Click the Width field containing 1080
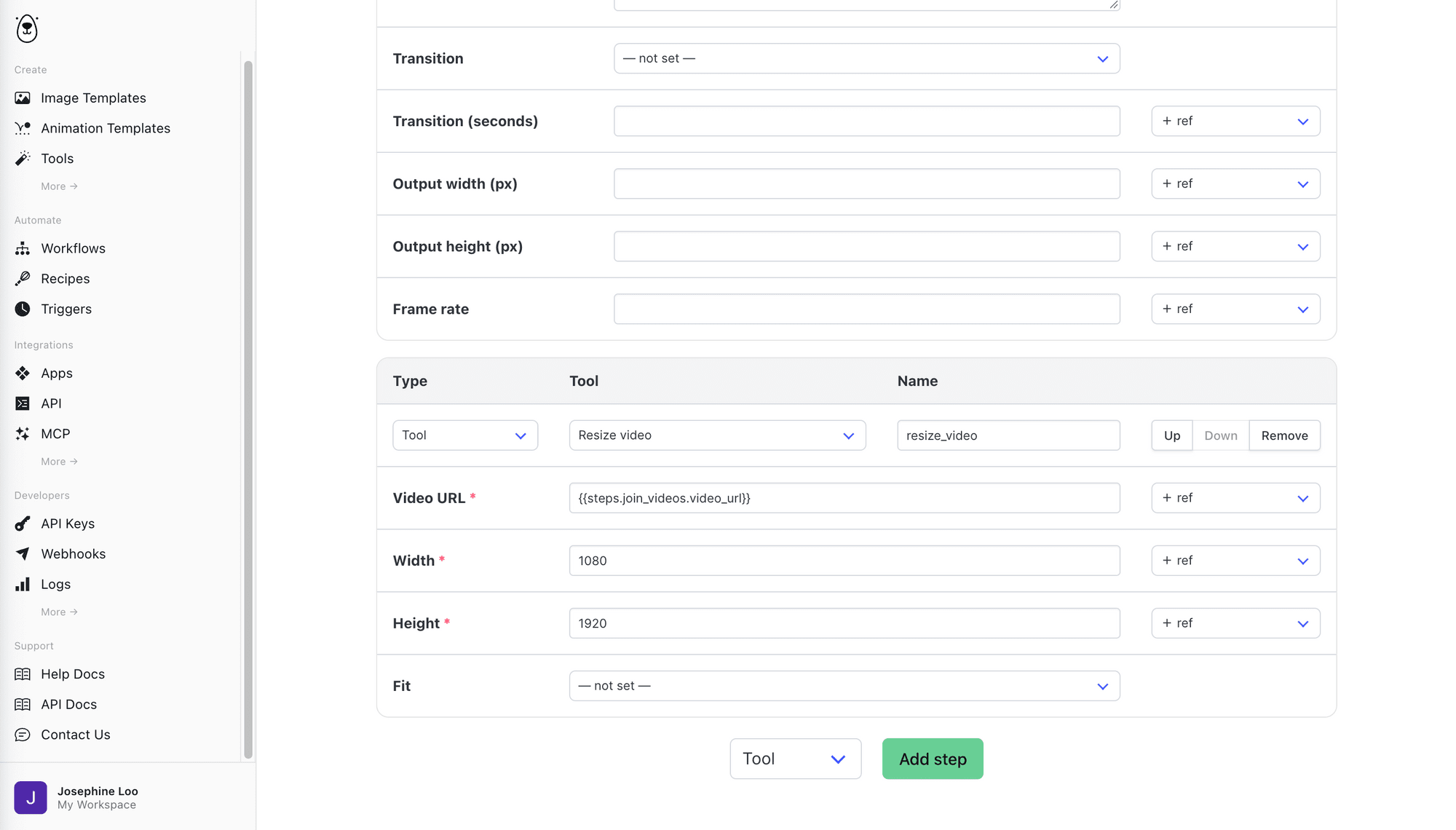 point(844,561)
